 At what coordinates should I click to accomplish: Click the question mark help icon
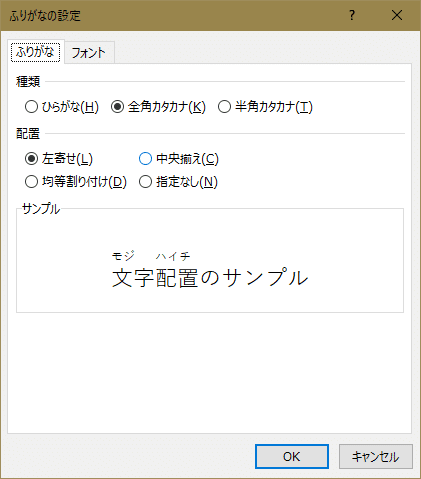(x=352, y=15)
